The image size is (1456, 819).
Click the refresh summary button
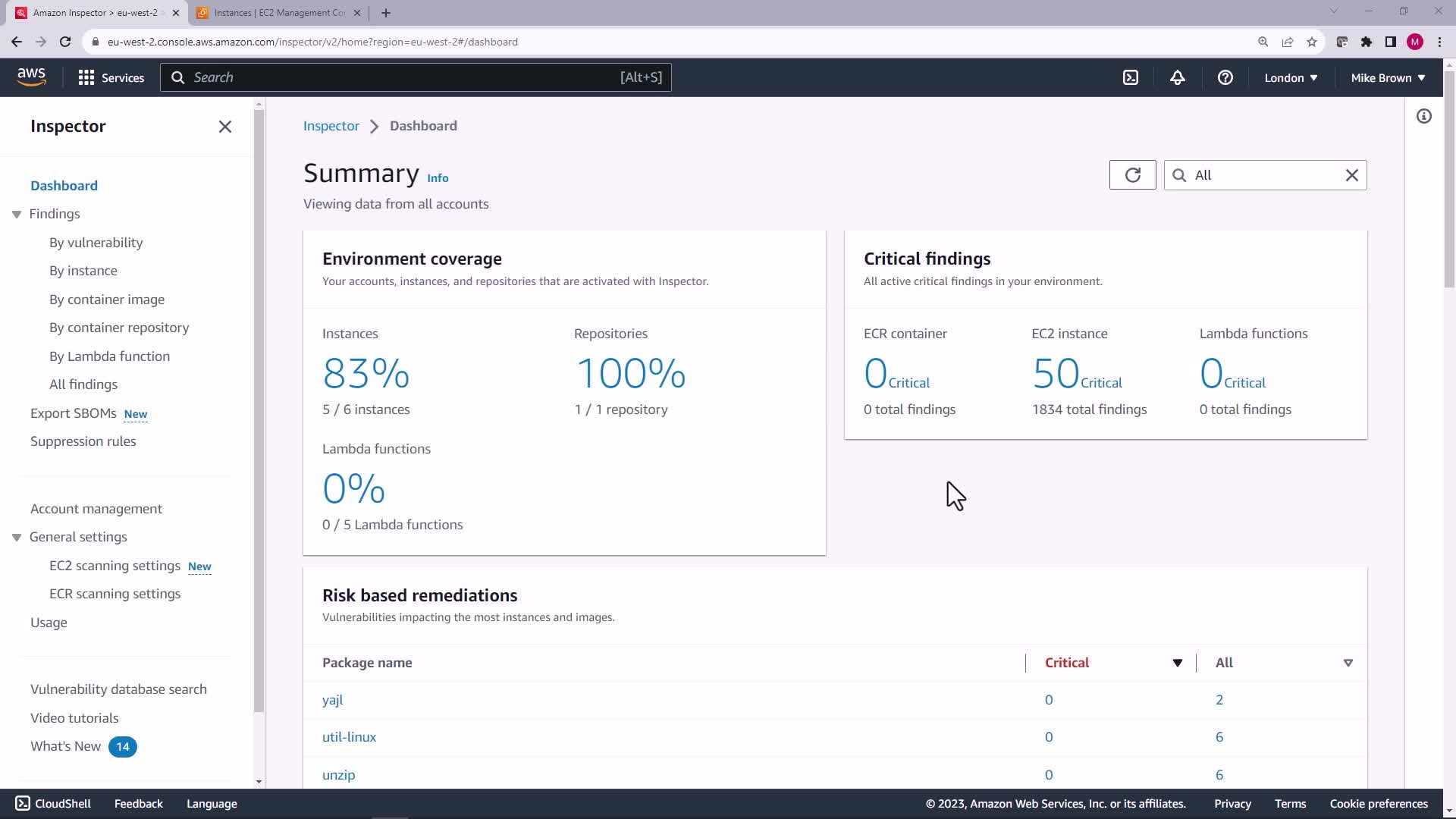1132,175
